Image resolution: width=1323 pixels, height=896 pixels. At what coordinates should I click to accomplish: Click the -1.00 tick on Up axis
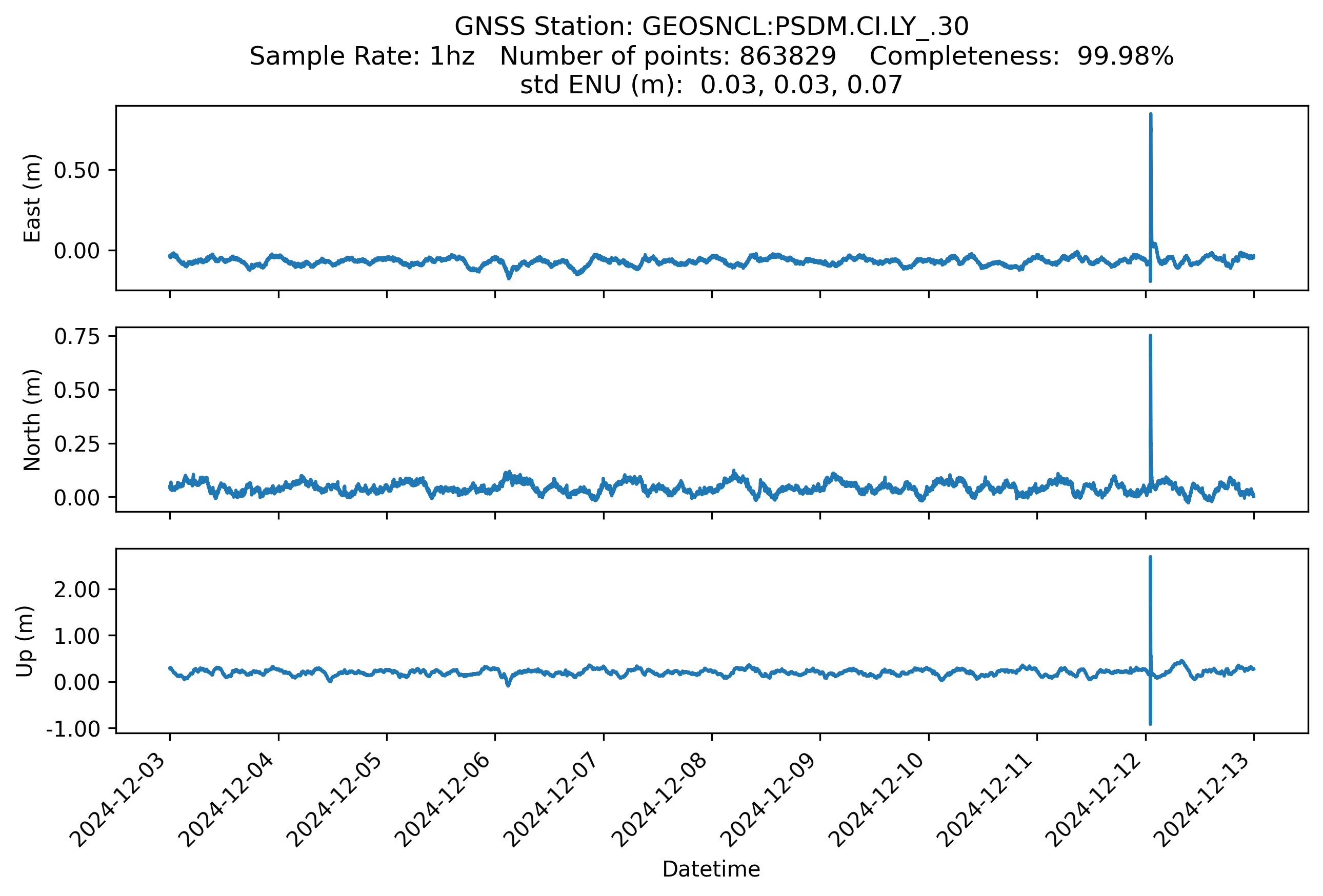click(x=73, y=729)
